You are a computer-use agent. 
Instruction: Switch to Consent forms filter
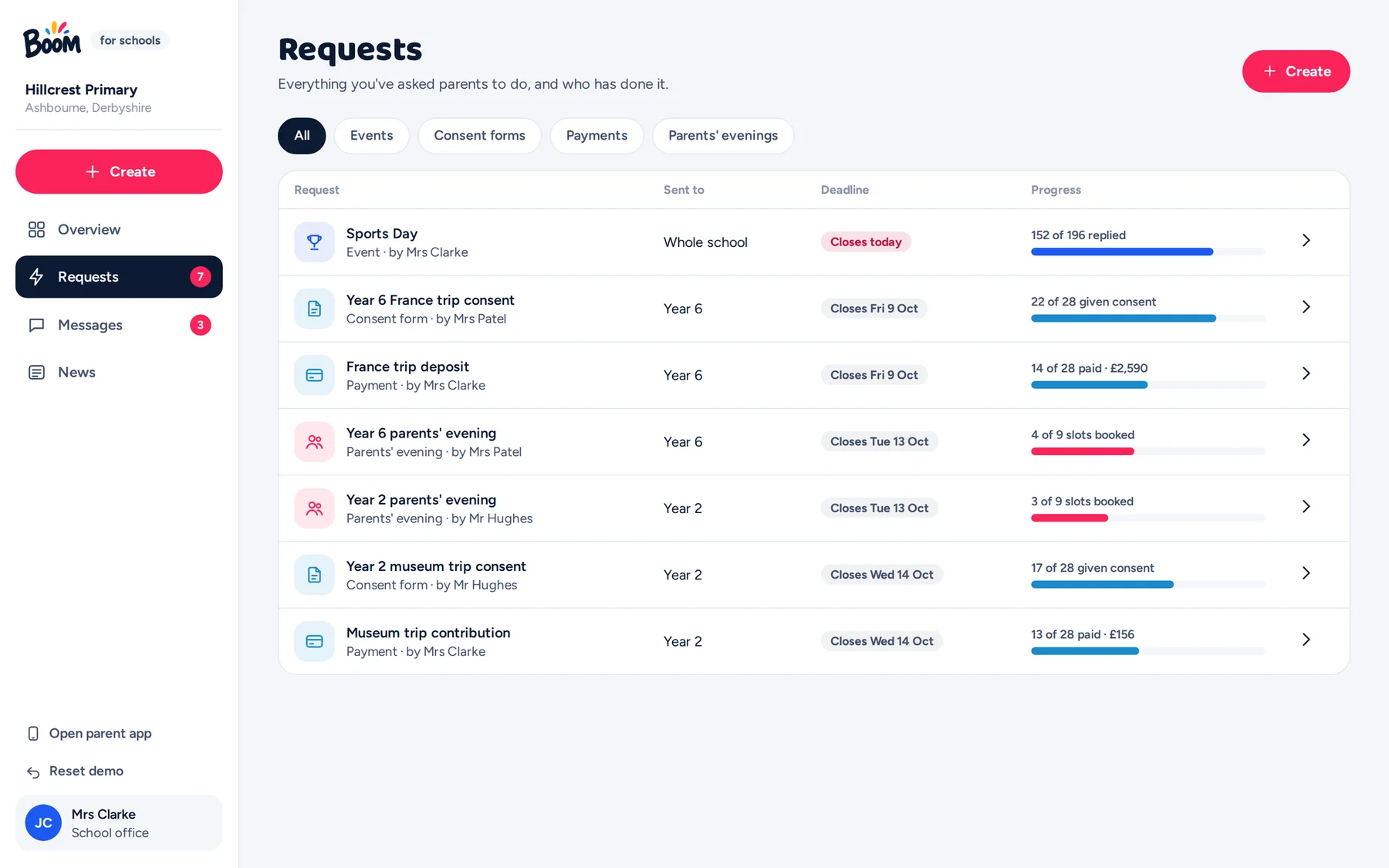(x=479, y=136)
